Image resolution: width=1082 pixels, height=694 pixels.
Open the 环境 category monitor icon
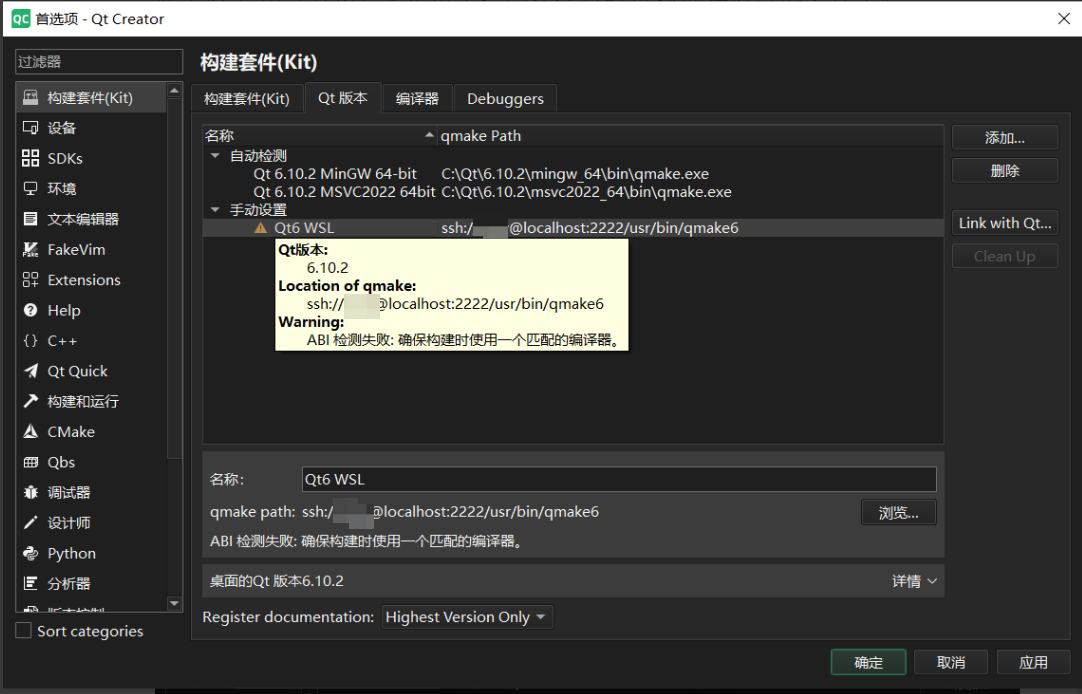(30, 188)
